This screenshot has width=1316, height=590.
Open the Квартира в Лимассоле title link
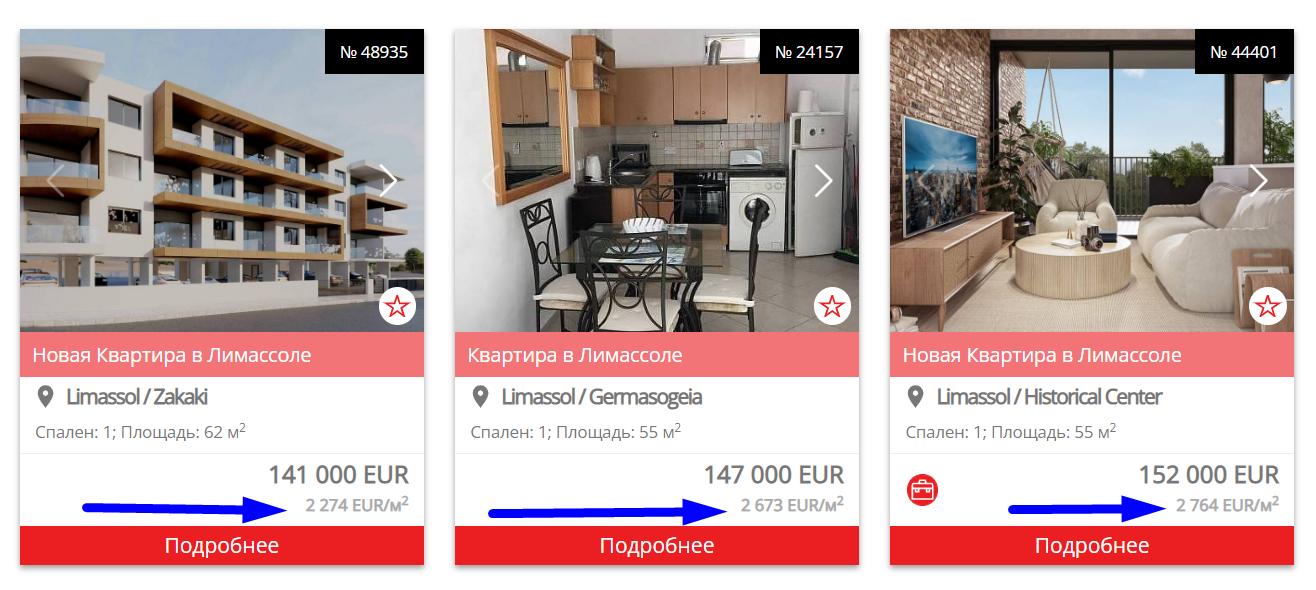tap(575, 355)
